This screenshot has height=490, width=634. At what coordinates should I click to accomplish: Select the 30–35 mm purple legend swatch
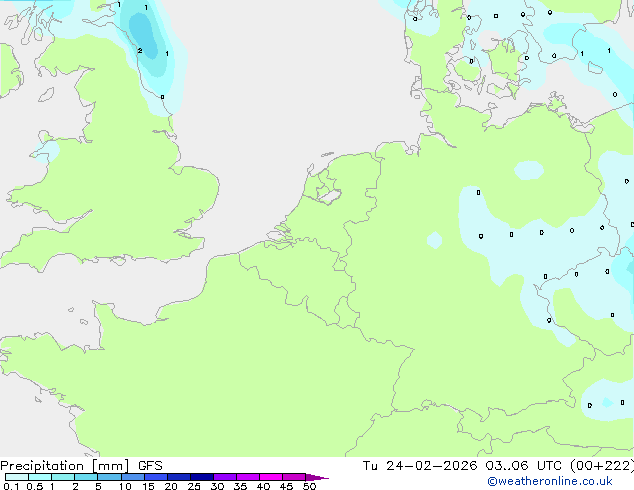(x=225, y=477)
